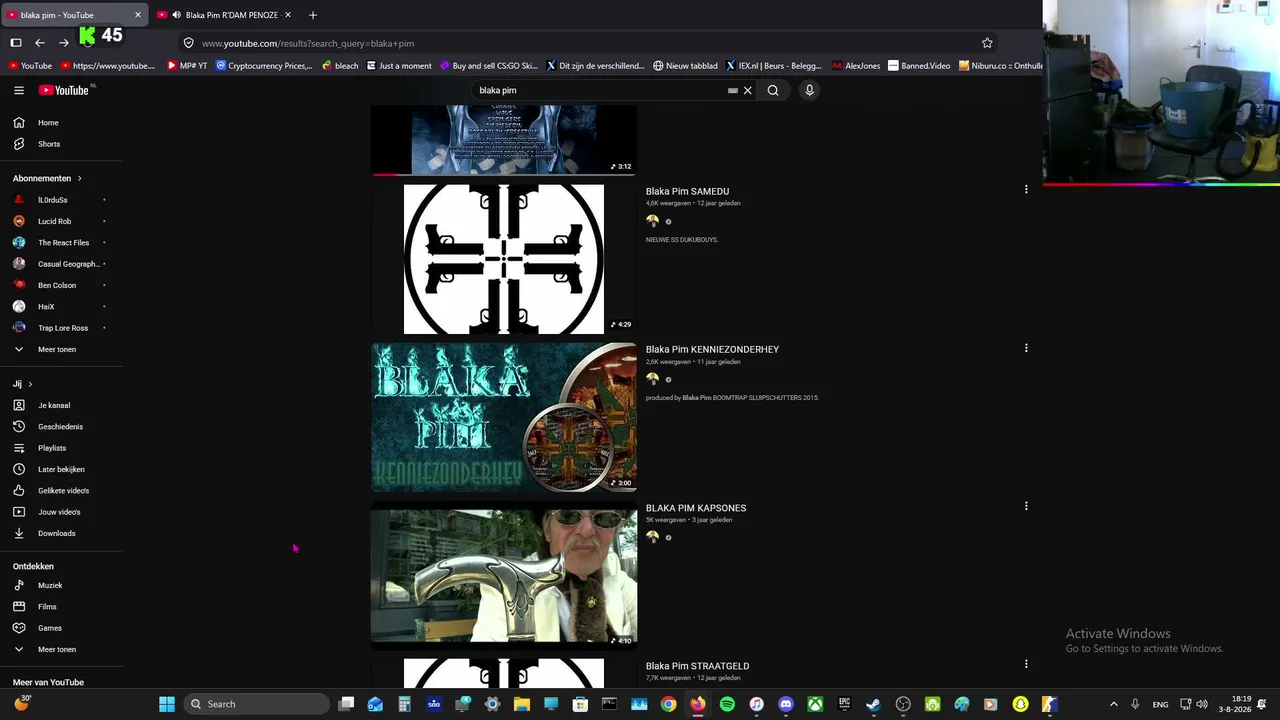Show hidden system tray icons
1280x720 pixels.
tap(1114, 704)
